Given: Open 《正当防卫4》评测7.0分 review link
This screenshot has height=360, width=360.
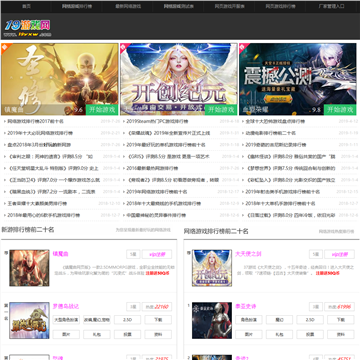Looking at the screenshot, I should 54,180.
